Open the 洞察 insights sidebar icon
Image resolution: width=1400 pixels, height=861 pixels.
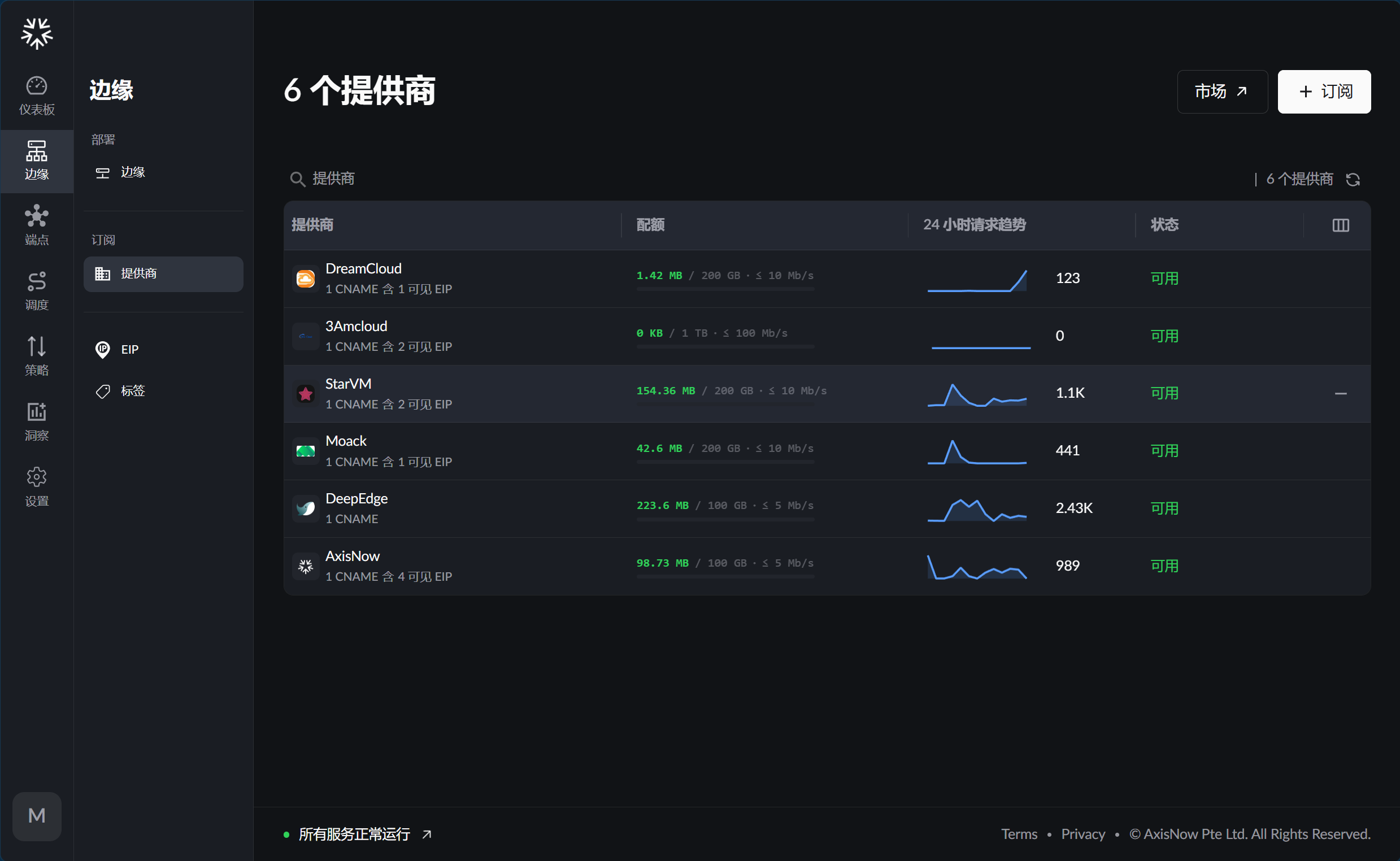click(36, 421)
